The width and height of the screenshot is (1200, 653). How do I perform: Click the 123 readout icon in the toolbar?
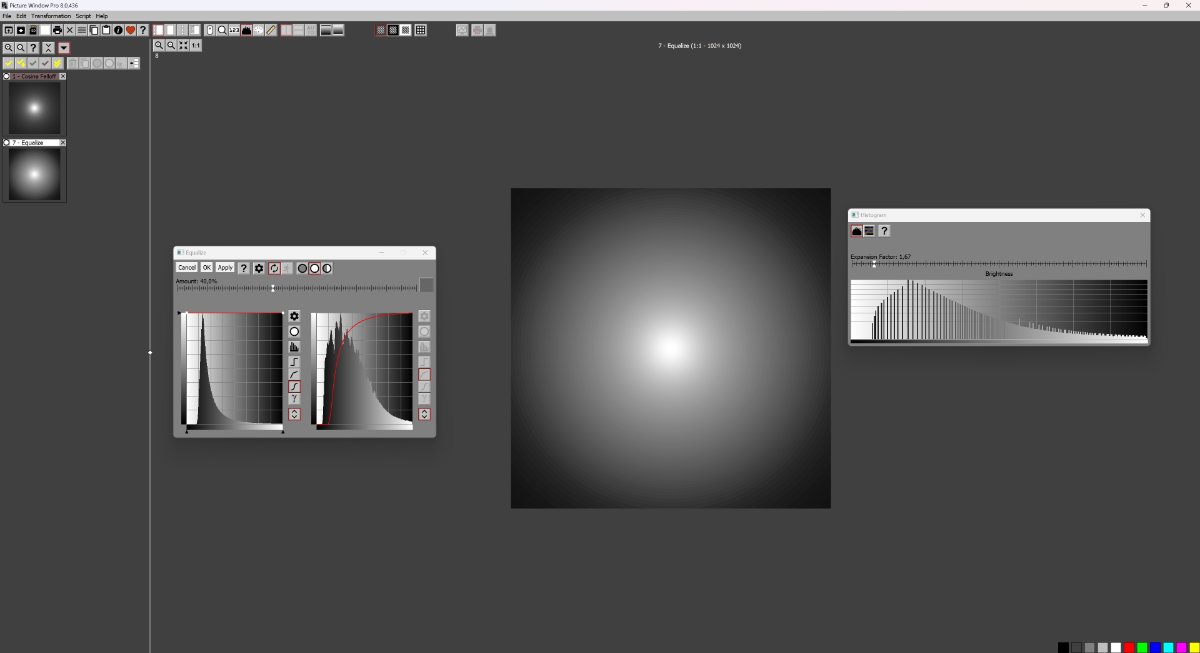[233, 30]
